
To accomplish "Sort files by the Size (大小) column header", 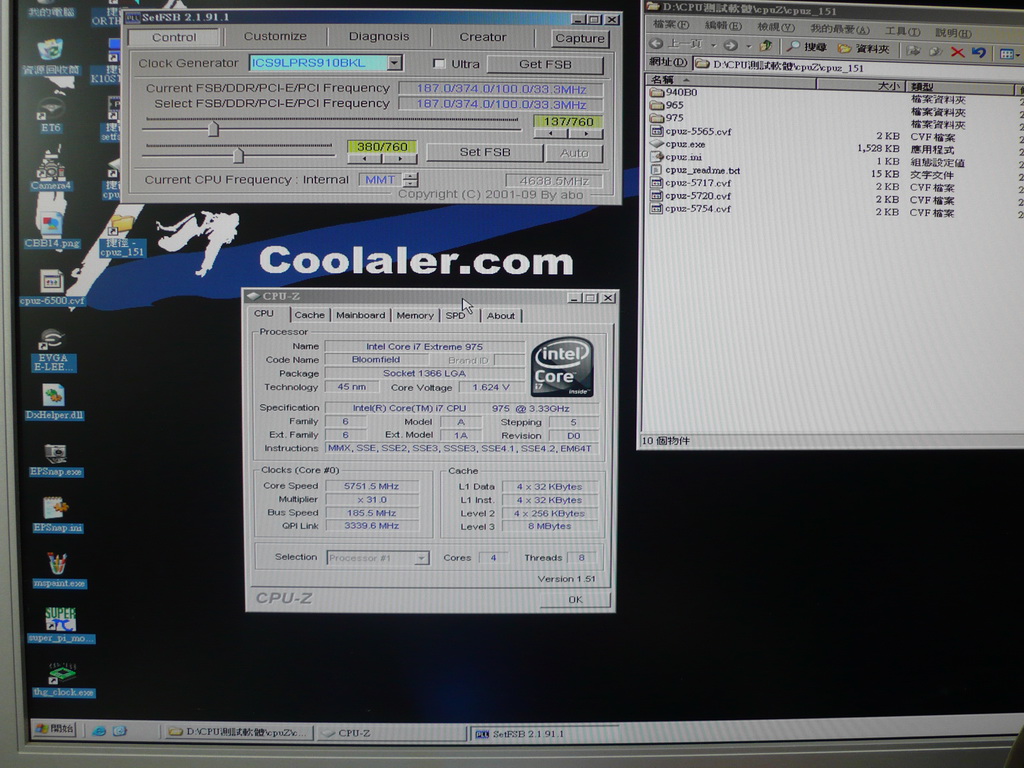I will coord(861,85).
